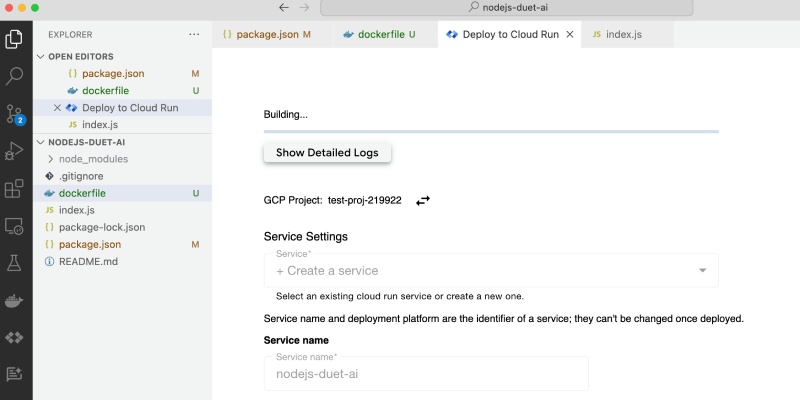Click the macOS yellow minimize button
Image resolution: width=800 pixels, height=400 pixels.
(x=22, y=8)
